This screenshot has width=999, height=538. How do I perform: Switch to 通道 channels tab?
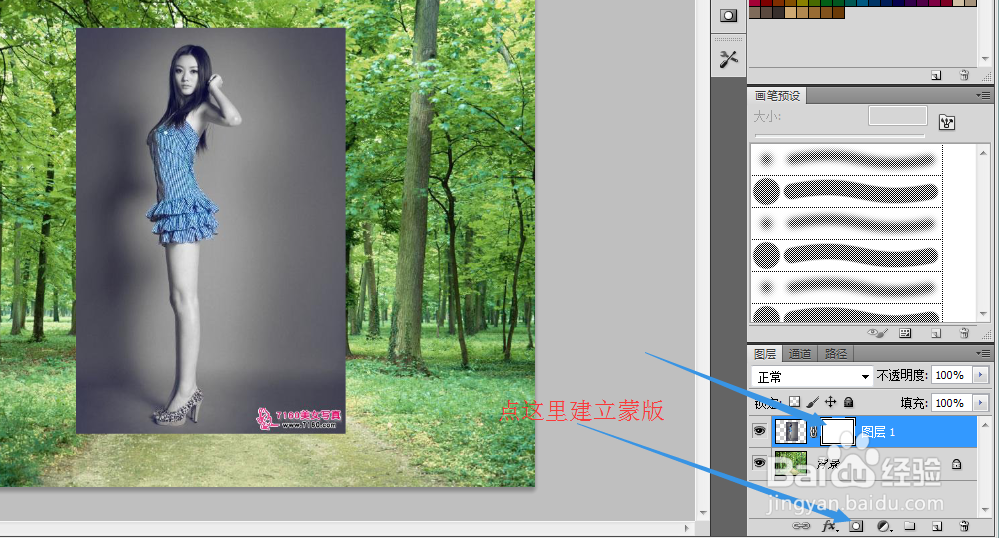click(800, 354)
